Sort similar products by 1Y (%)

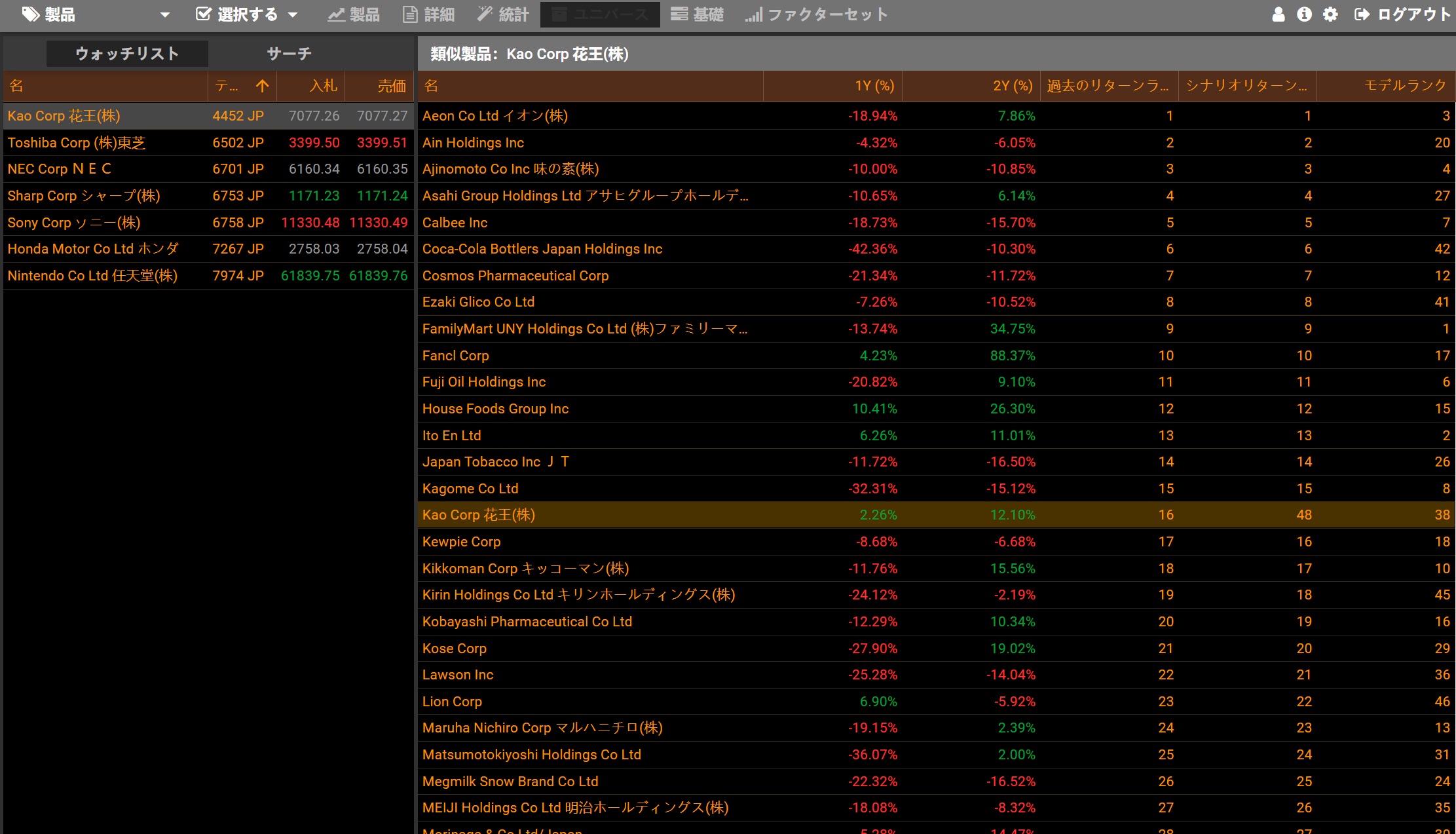pyautogui.click(x=832, y=86)
